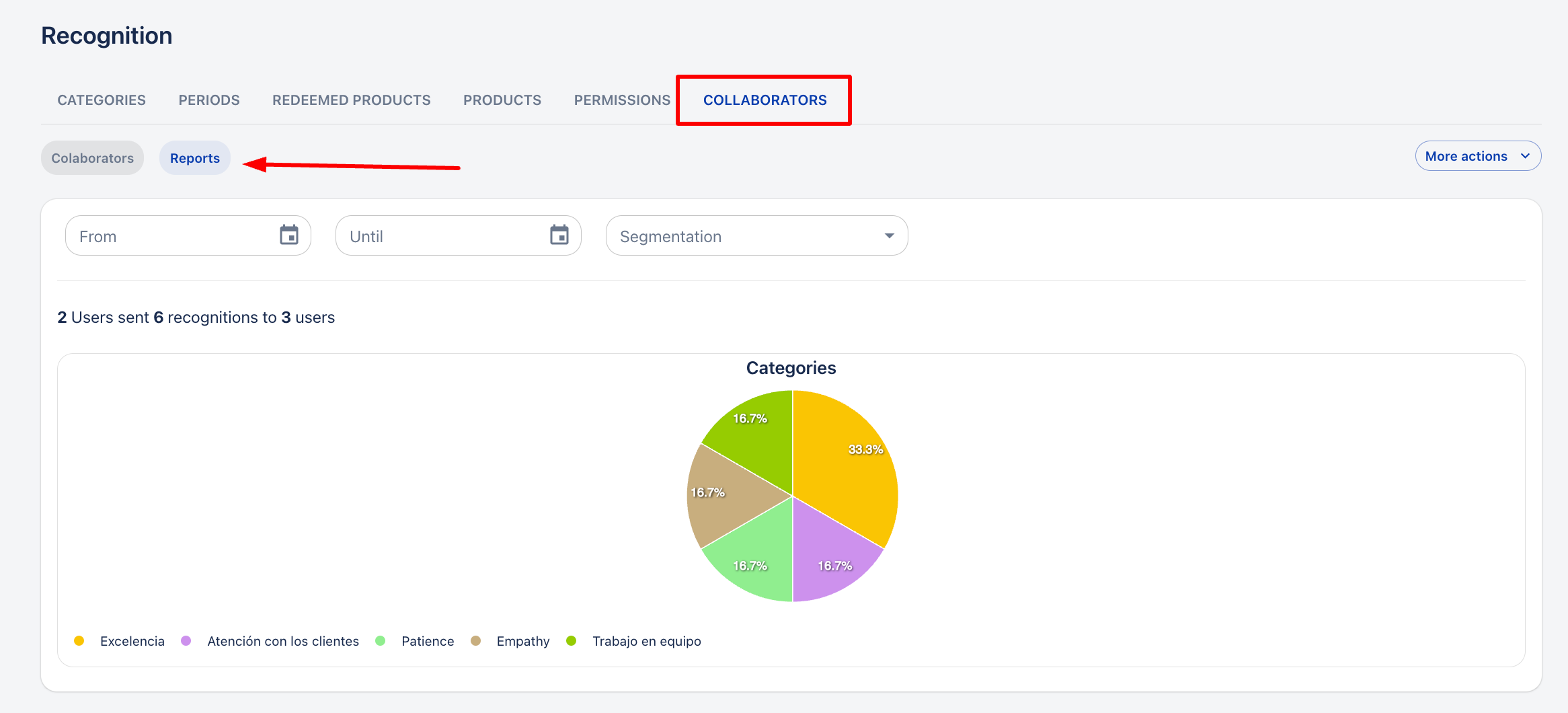This screenshot has width=1568, height=713.
Task: Click the Reports pill button
Action: pyautogui.click(x=195, y=158)
